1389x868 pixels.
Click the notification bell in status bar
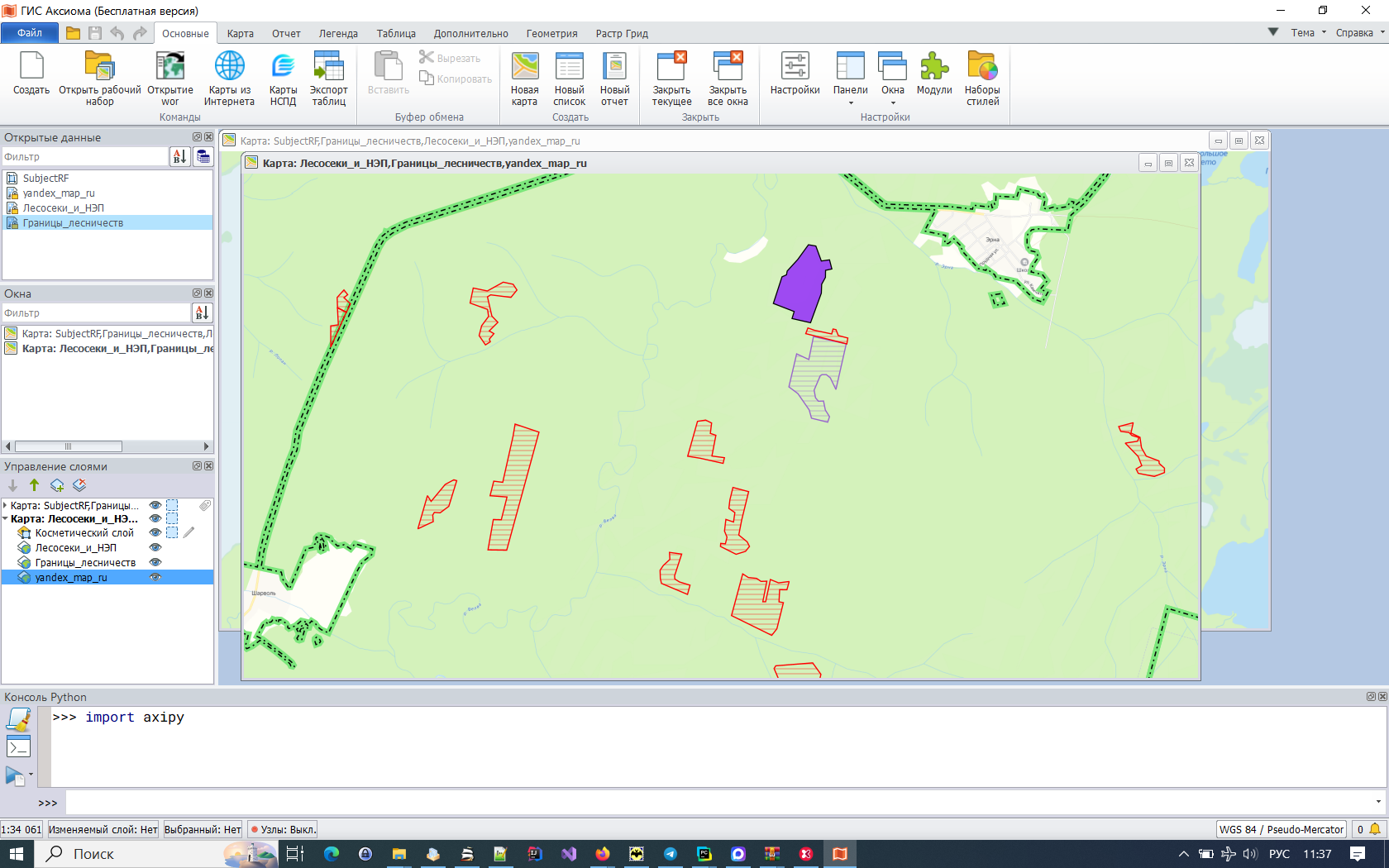click(1375, 829)
